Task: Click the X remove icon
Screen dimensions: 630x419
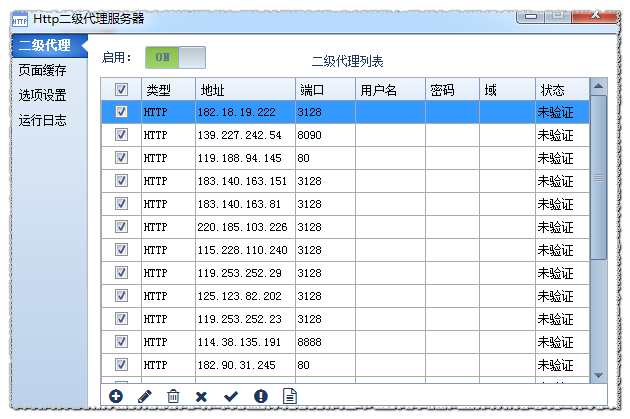Action: click(x=201, y=397)
